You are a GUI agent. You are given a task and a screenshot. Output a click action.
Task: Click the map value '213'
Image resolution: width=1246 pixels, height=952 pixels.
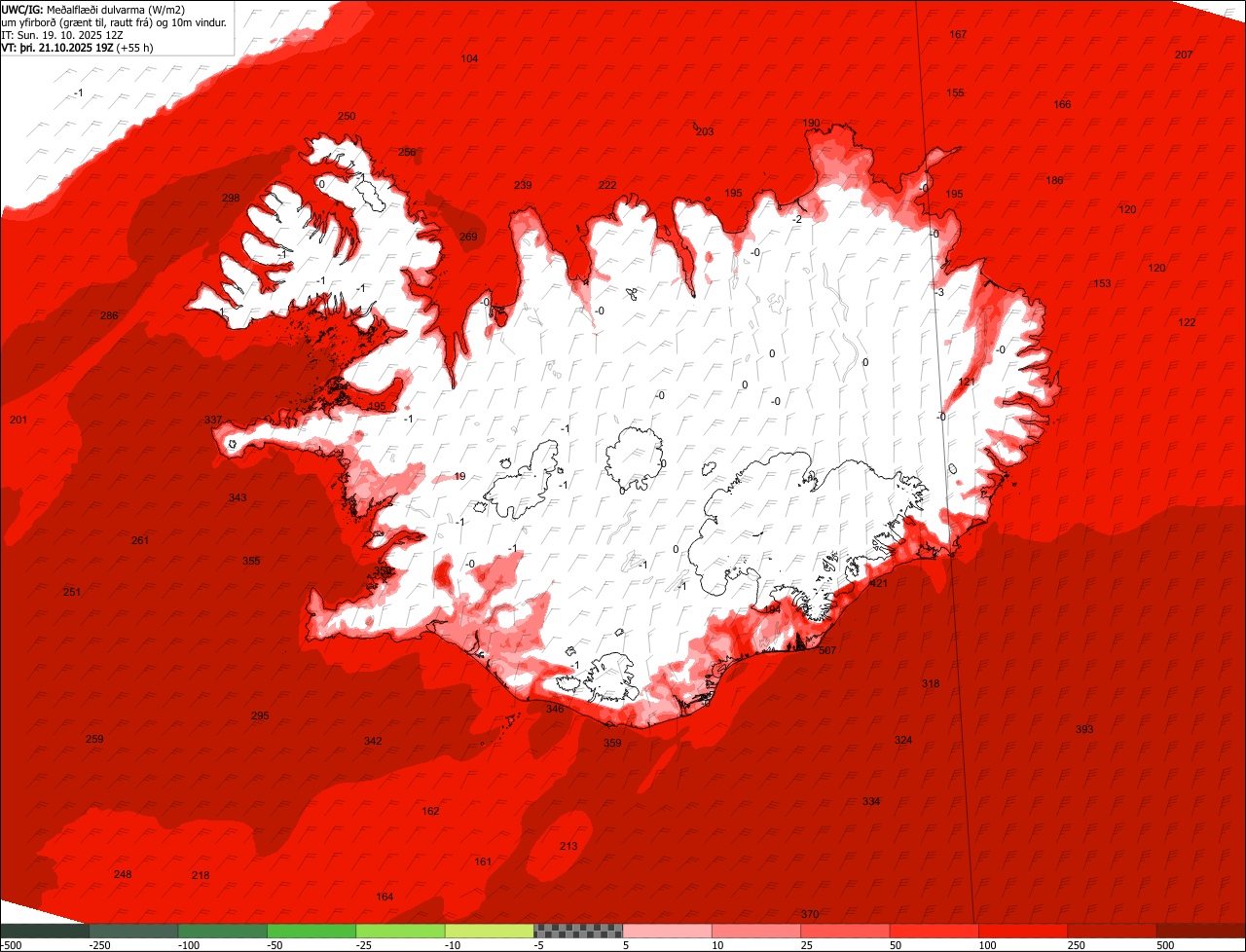coord(568,846)
